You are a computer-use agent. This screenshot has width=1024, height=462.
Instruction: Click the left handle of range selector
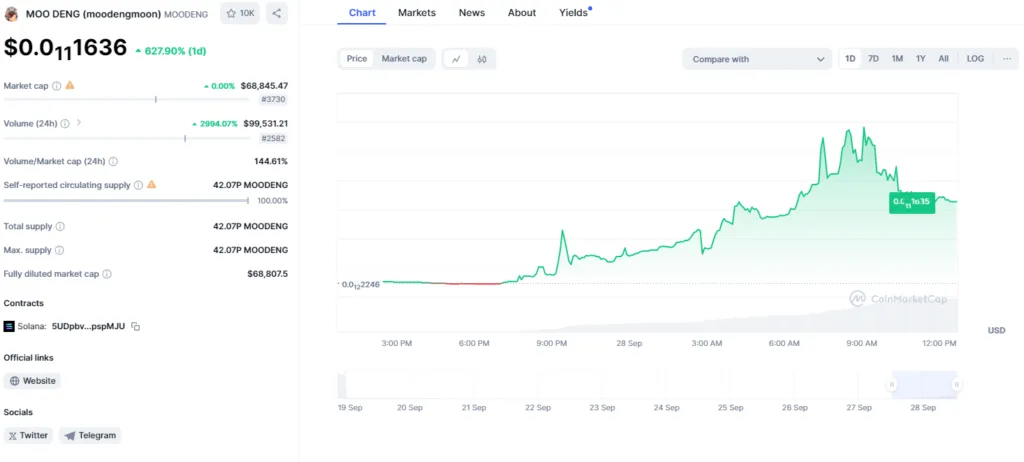(x=891, y=385)
